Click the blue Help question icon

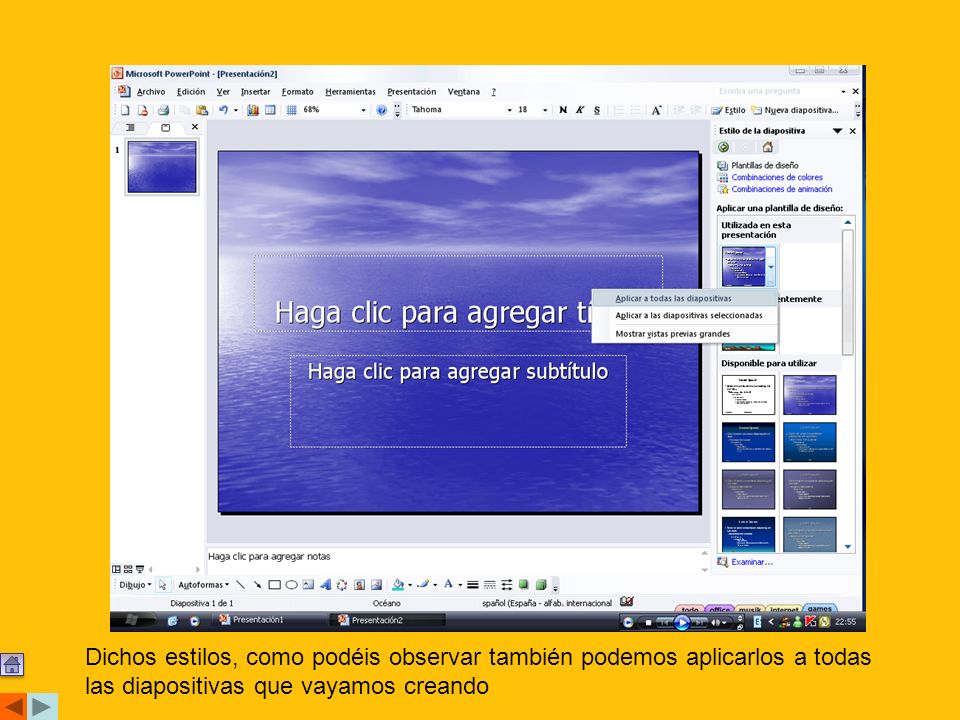[x=381, y=110]
